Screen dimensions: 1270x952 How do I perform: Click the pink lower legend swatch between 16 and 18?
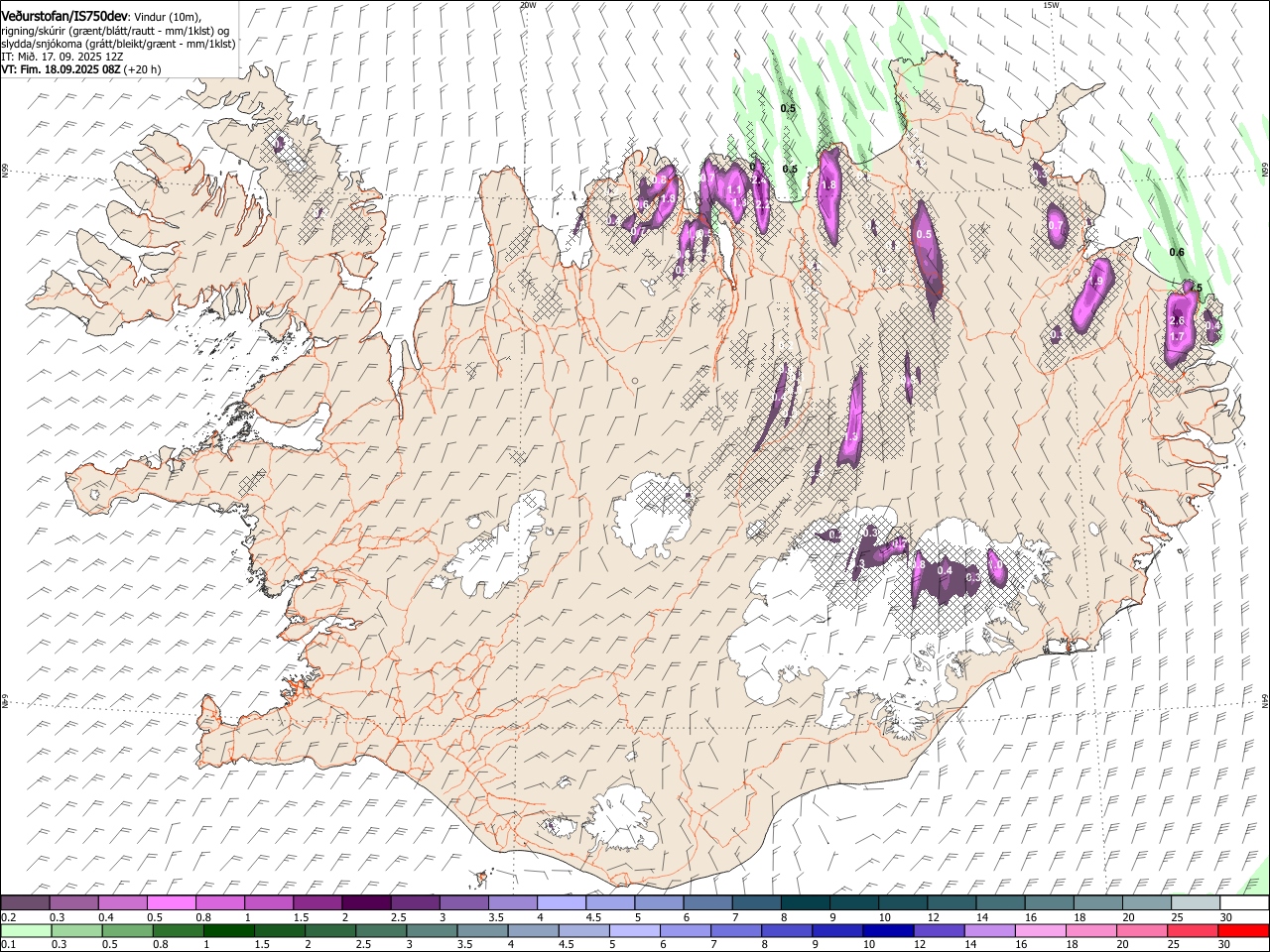click(1039, 930)
